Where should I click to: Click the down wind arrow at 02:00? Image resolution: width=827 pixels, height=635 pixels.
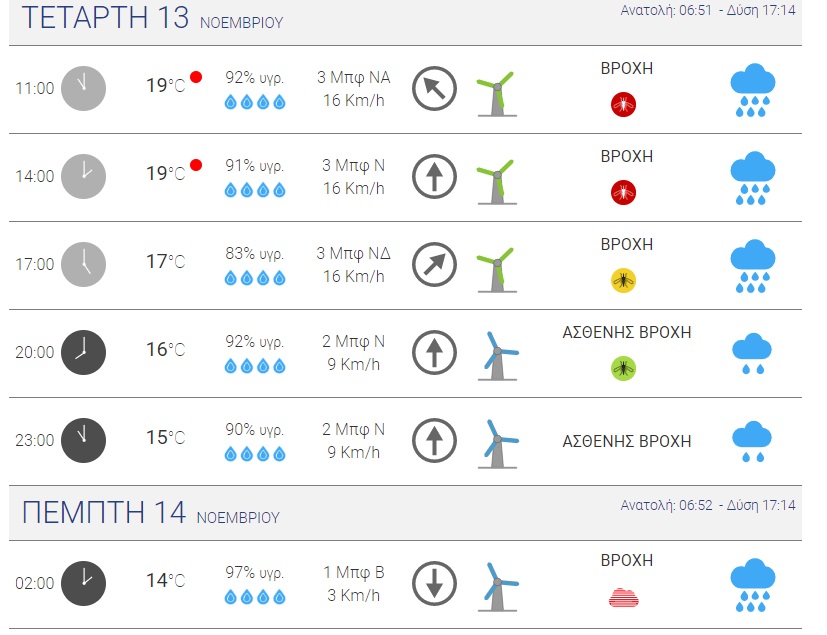(434, 584)
